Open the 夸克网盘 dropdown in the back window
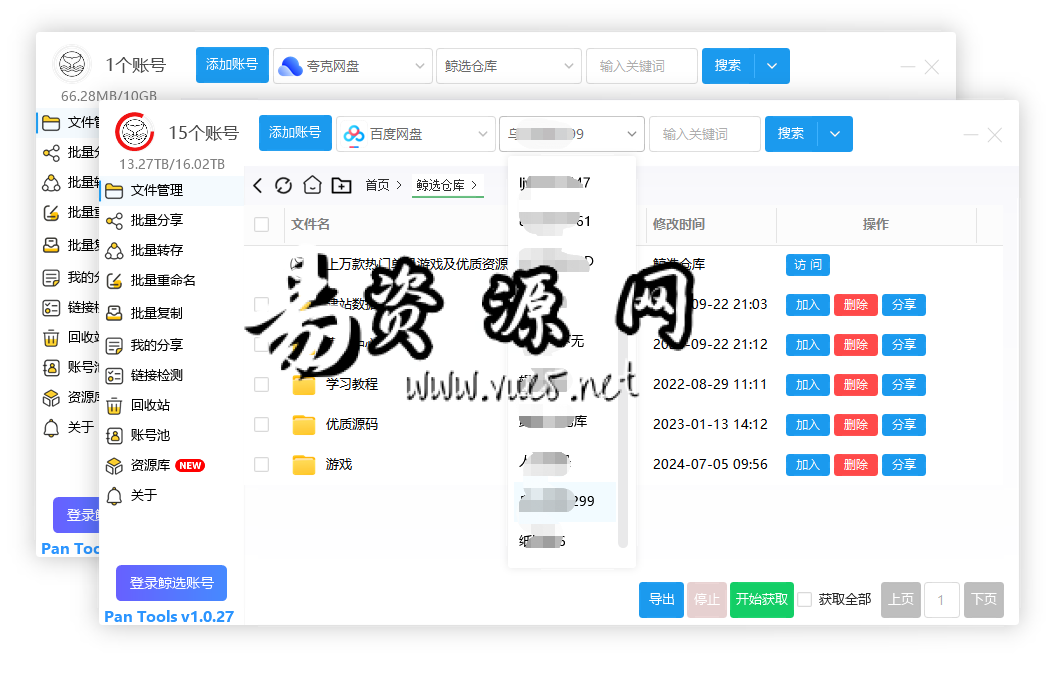This screenshot has height=675, width=1048. (x=353, y=66)
